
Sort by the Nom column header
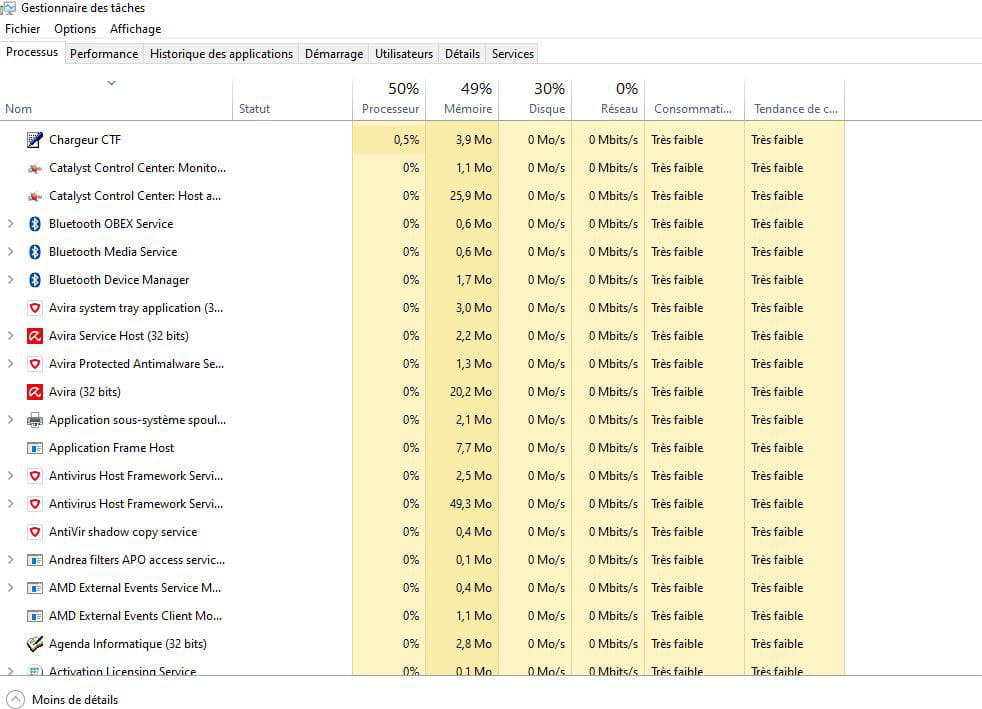(x=116, y=99)
